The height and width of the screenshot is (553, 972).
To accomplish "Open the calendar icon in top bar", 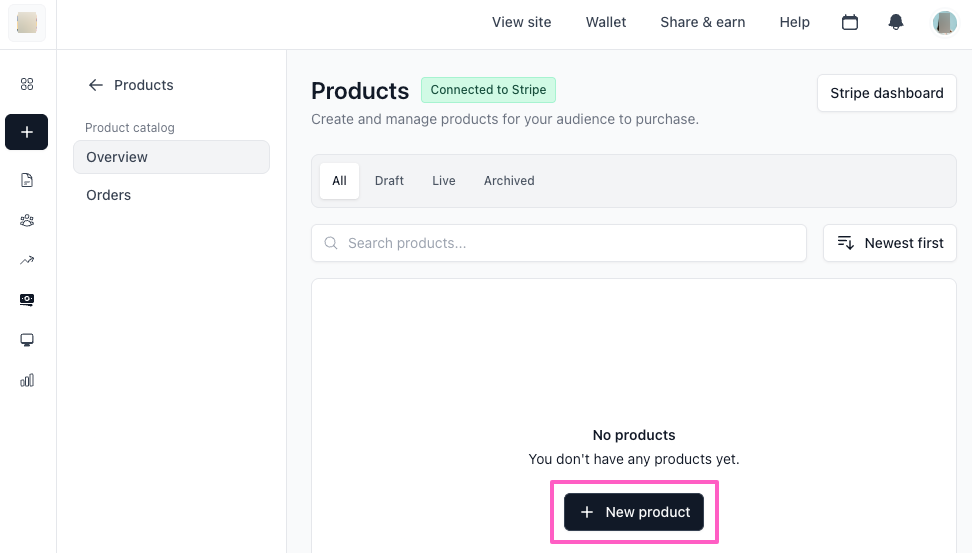I will click(850, 22).
